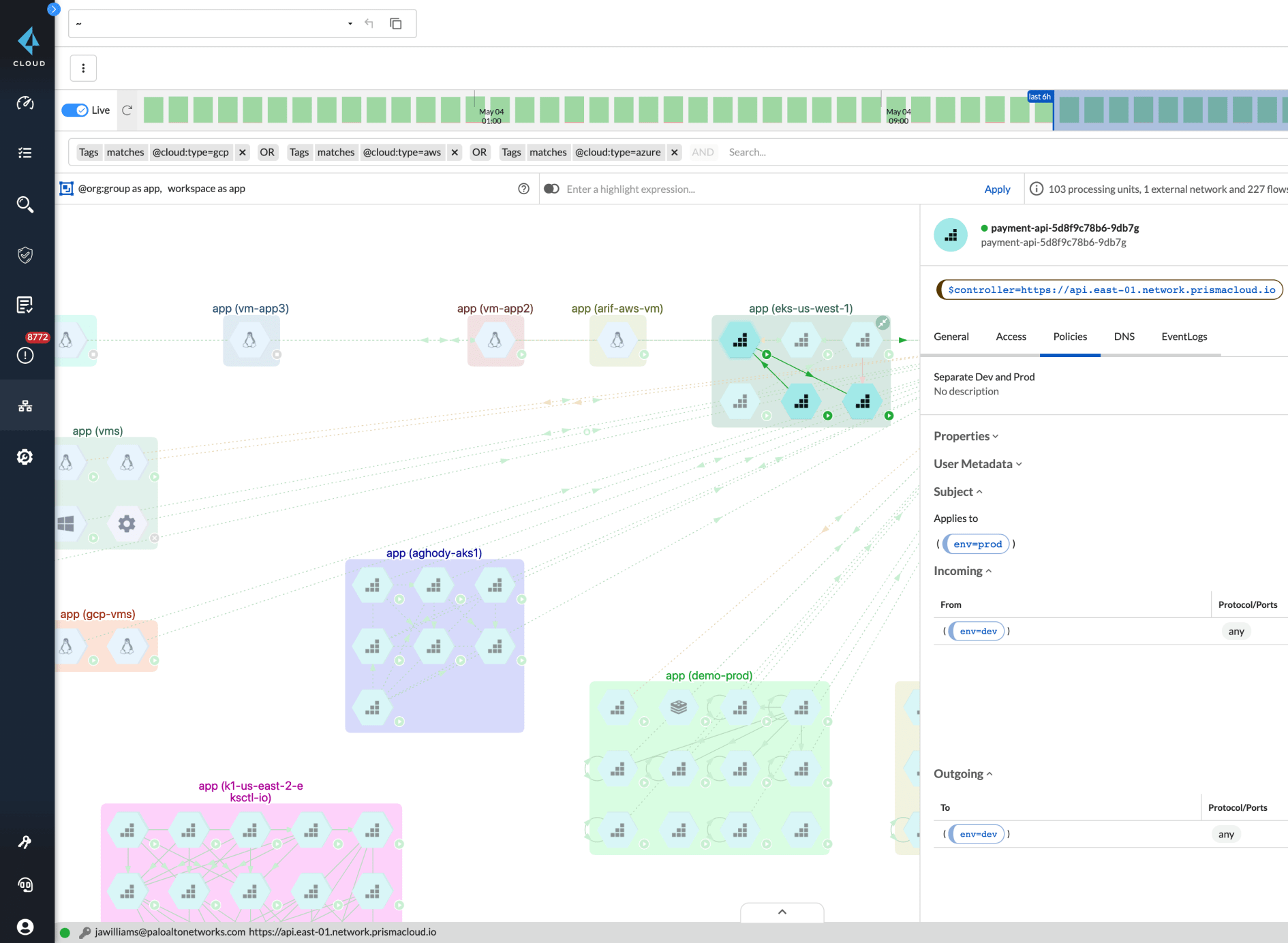This screenshot has height=943, width=1288.
Task: Expand the Properties section
Action: click(x=966, y=436)
